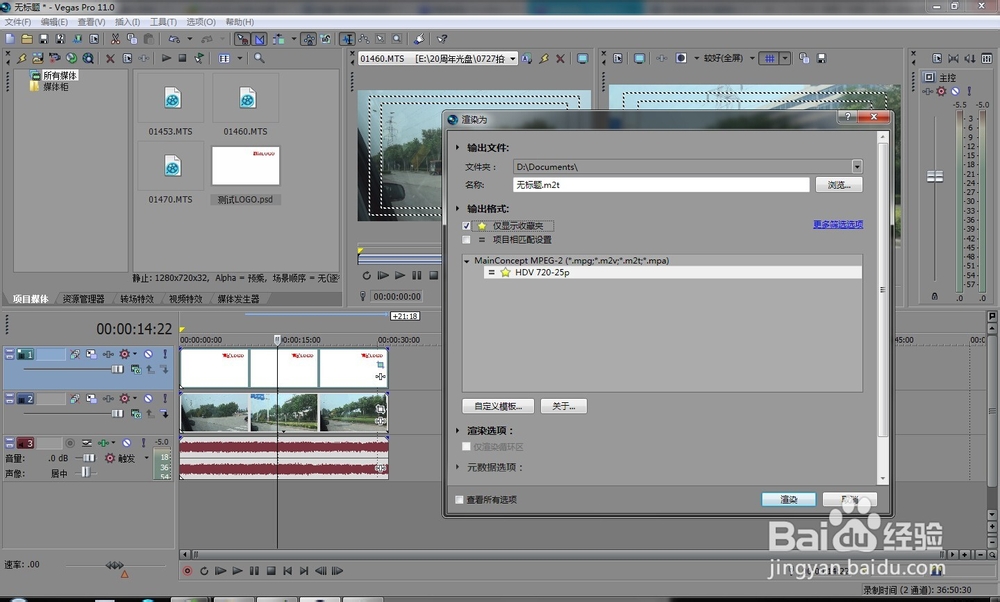Screen dimensions: 1000x602
Task: Click the red Remove selected media icon
Action: click(110, 58)
